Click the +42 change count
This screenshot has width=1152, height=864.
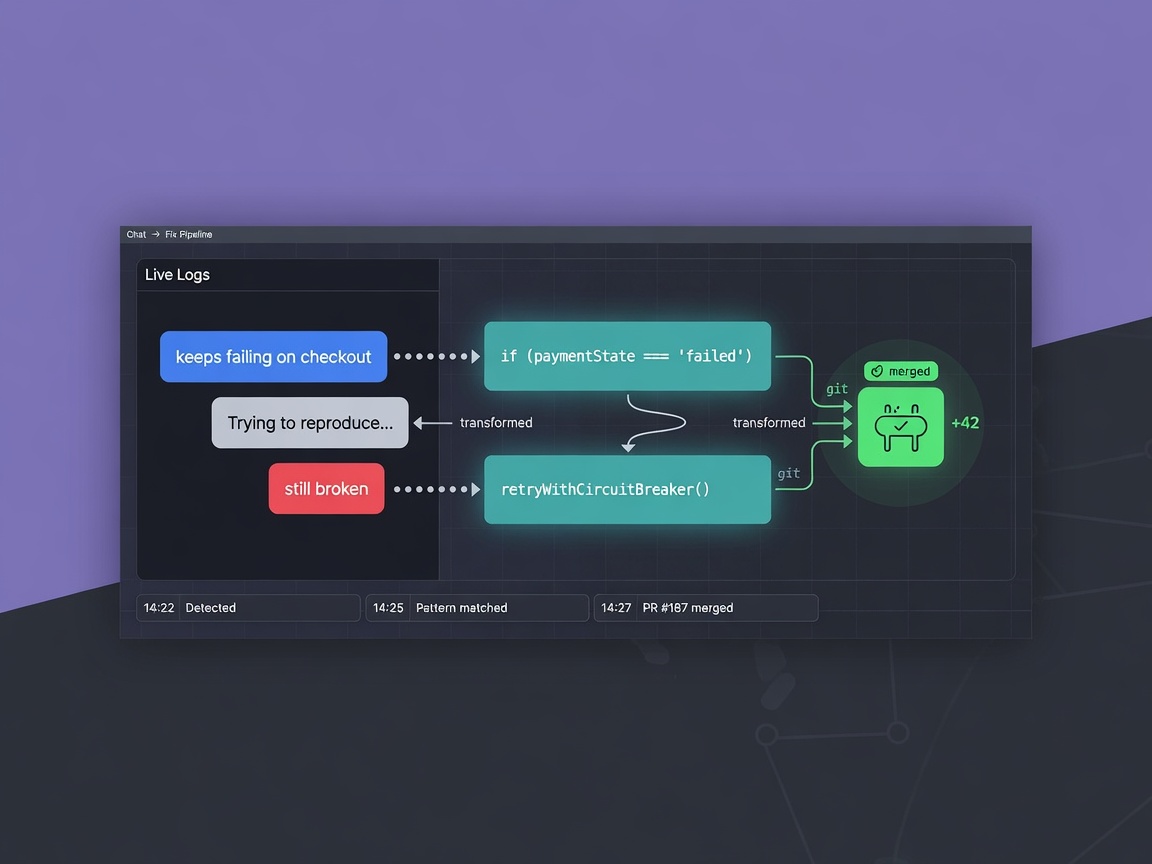click(965, 422)
